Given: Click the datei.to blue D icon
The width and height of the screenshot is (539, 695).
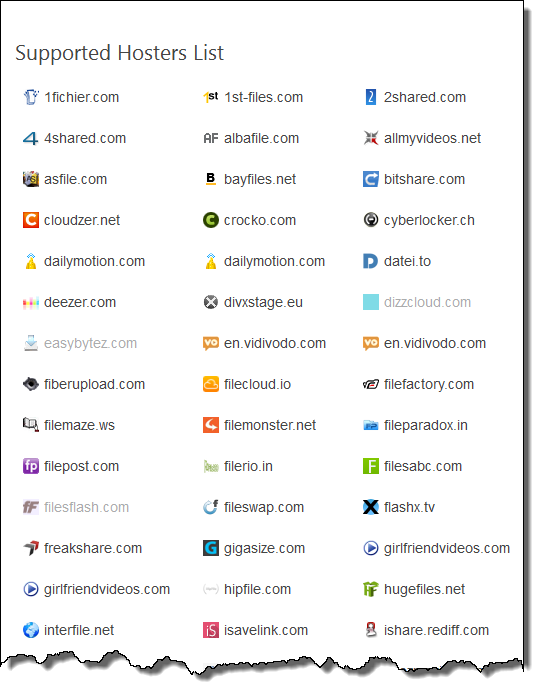Looking at the screenshot, I should 371,261.
